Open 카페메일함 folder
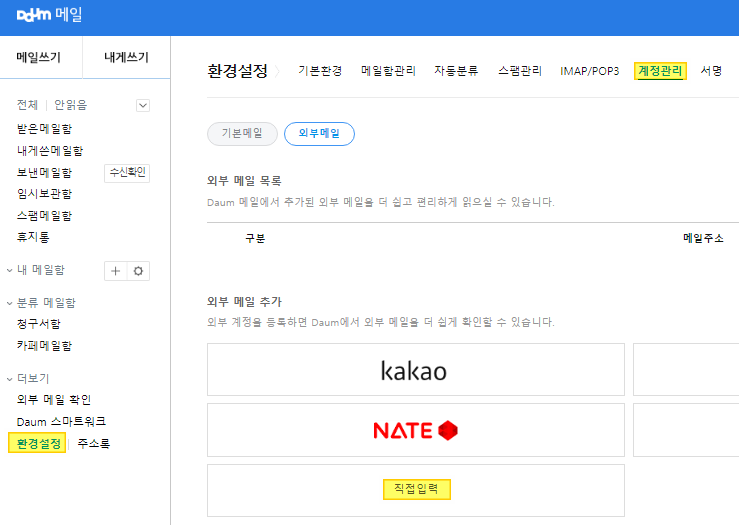Viewport: 739px width, 525px height. [x=44, y=345]
